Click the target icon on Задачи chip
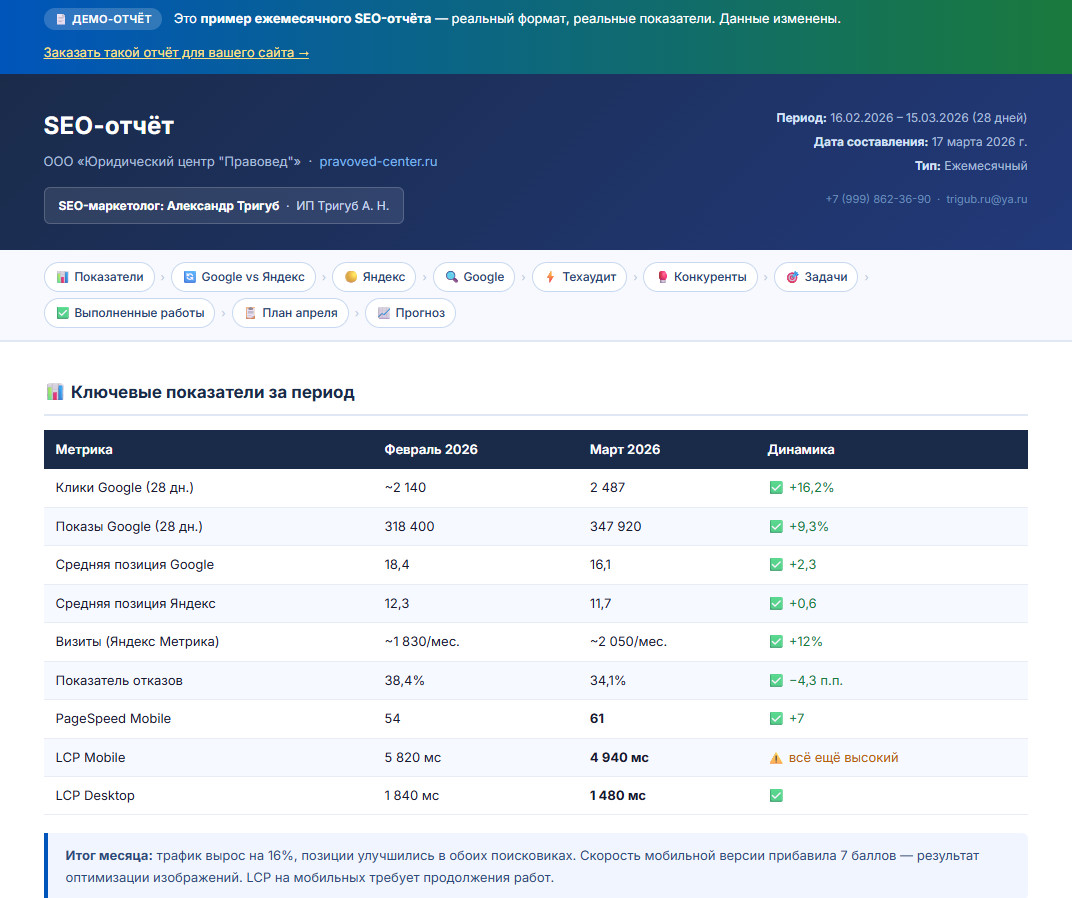1072x898 pixels. click(x=792, y=277)
